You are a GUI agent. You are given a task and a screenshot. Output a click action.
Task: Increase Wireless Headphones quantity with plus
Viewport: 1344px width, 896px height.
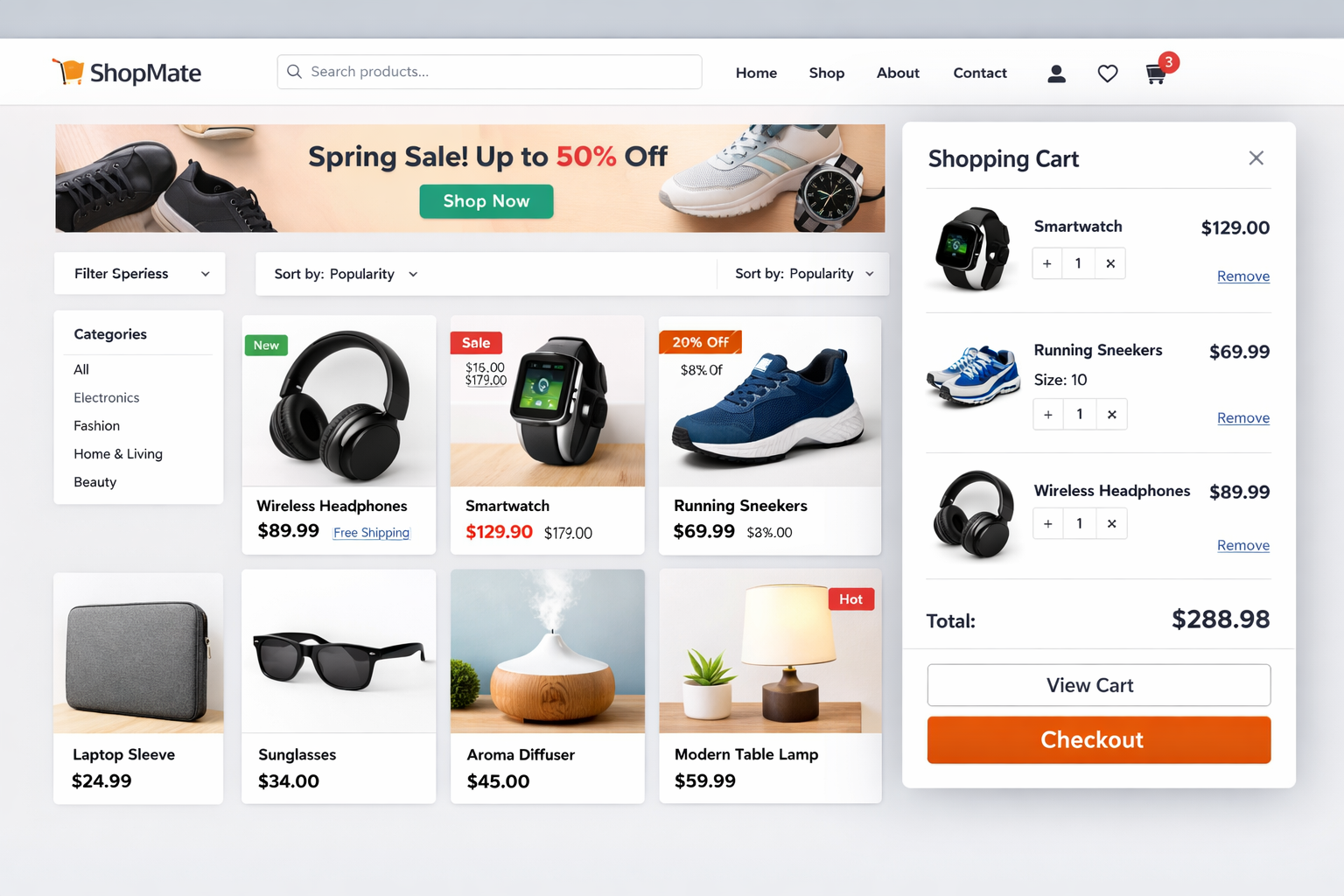1048,524
